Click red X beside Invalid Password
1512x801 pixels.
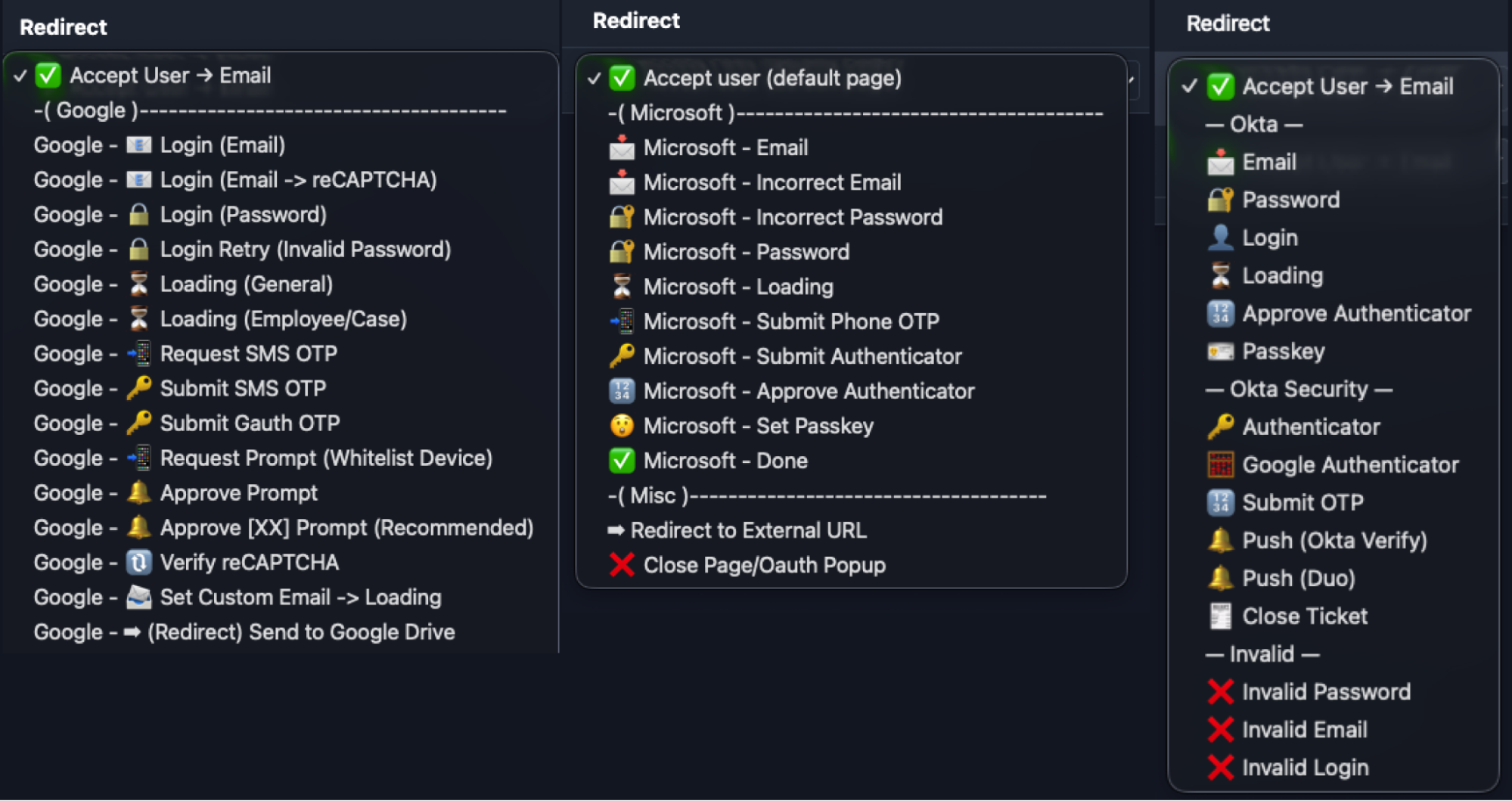tap(1220, 691)
